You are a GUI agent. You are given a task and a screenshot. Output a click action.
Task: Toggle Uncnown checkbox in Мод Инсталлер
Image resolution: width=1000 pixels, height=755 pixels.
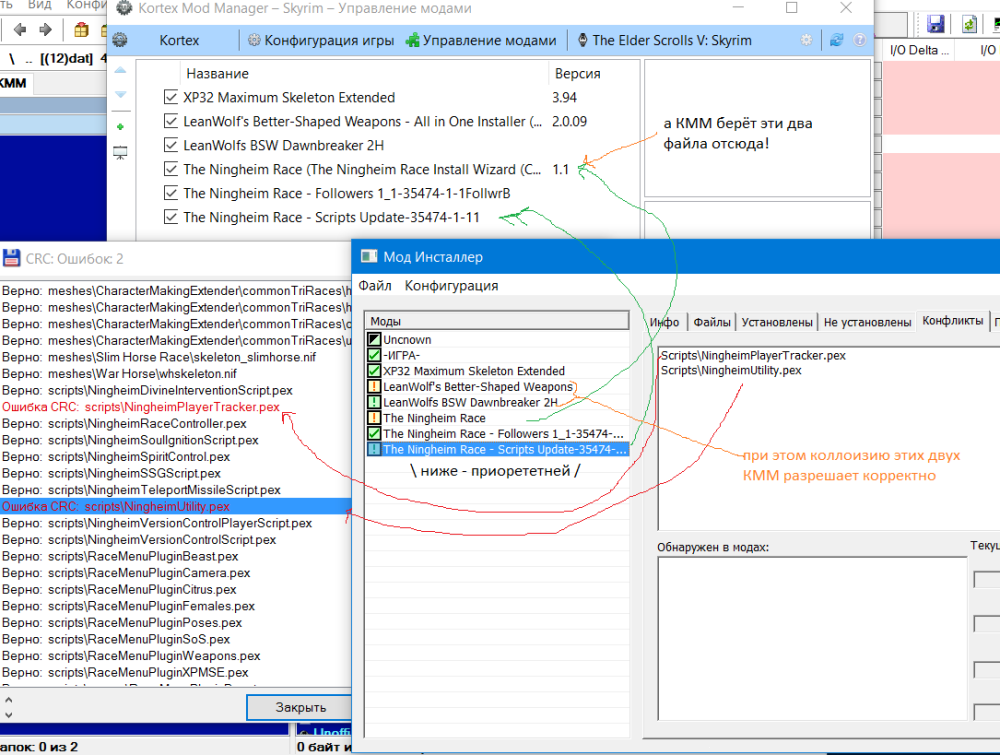pyautogui.click(x=374, y=339)
